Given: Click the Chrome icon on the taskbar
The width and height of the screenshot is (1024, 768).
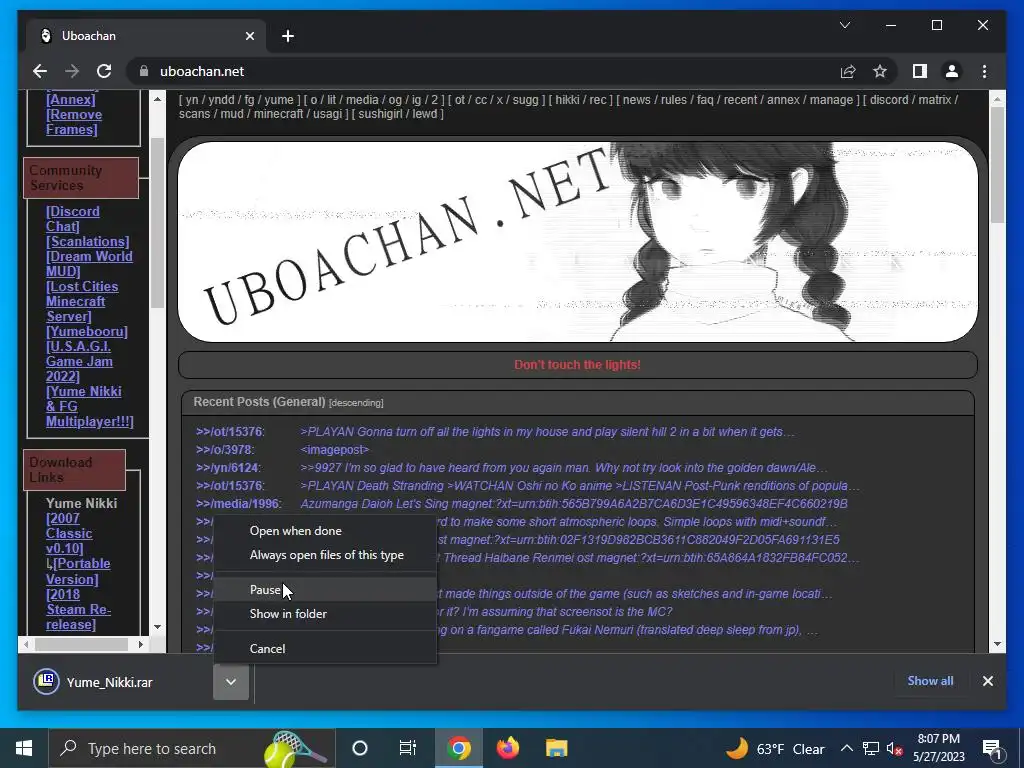Looking at the screenshot, I should point(458,748).
